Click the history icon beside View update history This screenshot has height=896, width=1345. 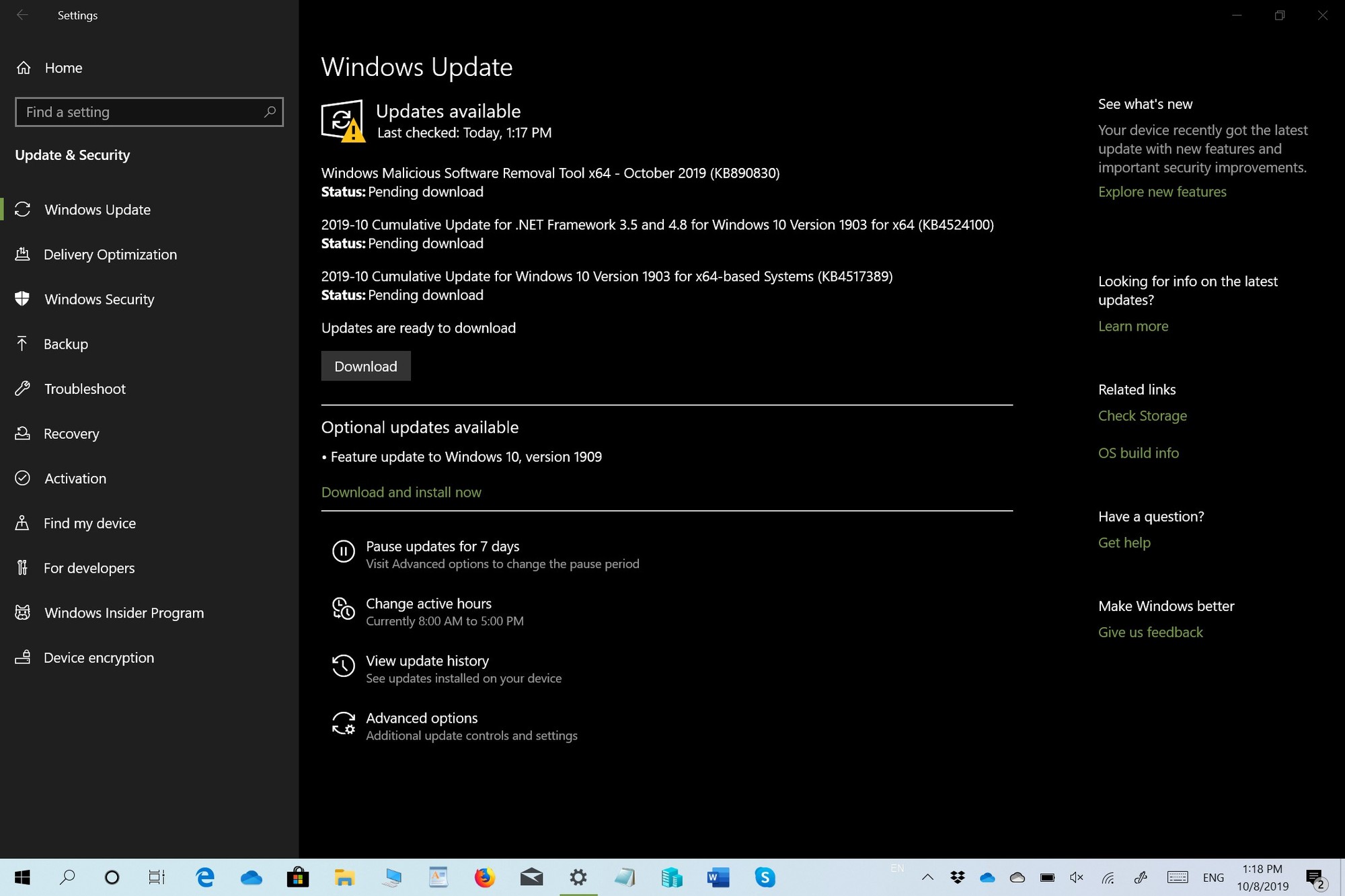tap(343, 665)
